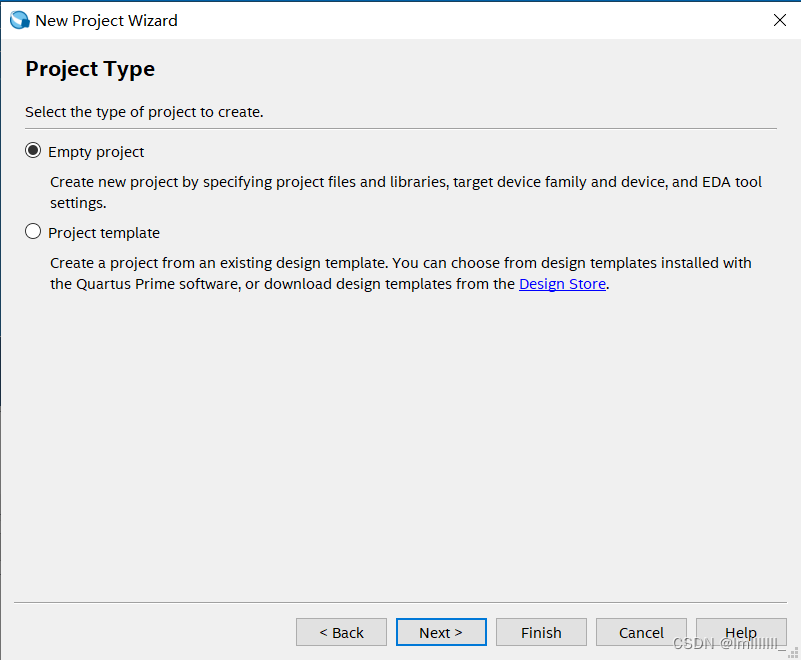Click the New Project Wizard title text

106,20
